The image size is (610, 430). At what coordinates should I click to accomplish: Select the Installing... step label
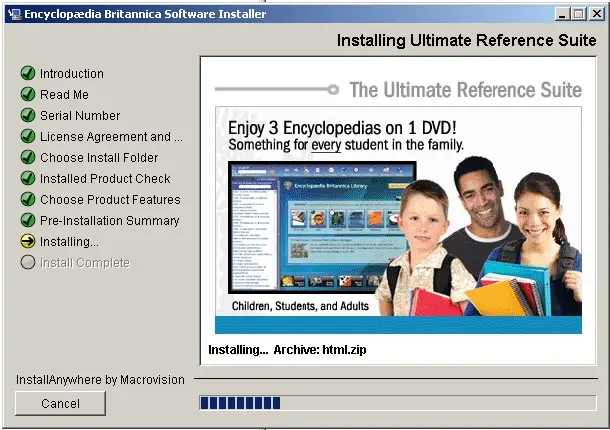69,242
